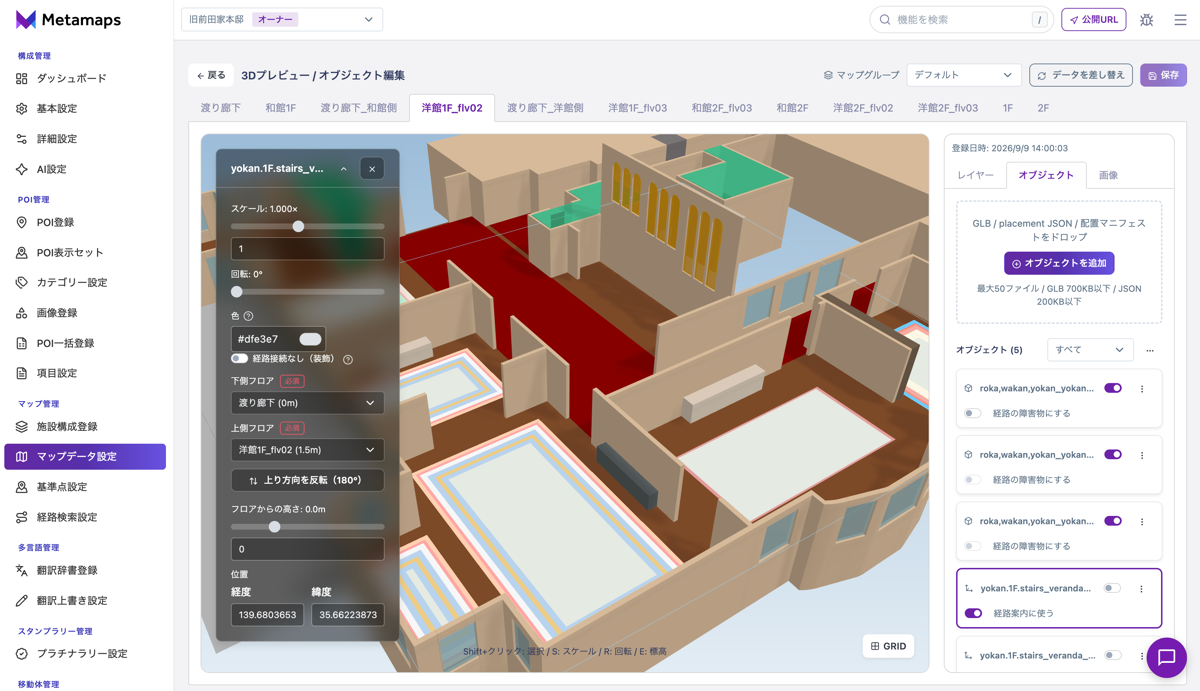The width and height of the screenshot is (1200, 691).
Task: Open 経路検索設定 in the sidebar
Action: click(85, 517)
